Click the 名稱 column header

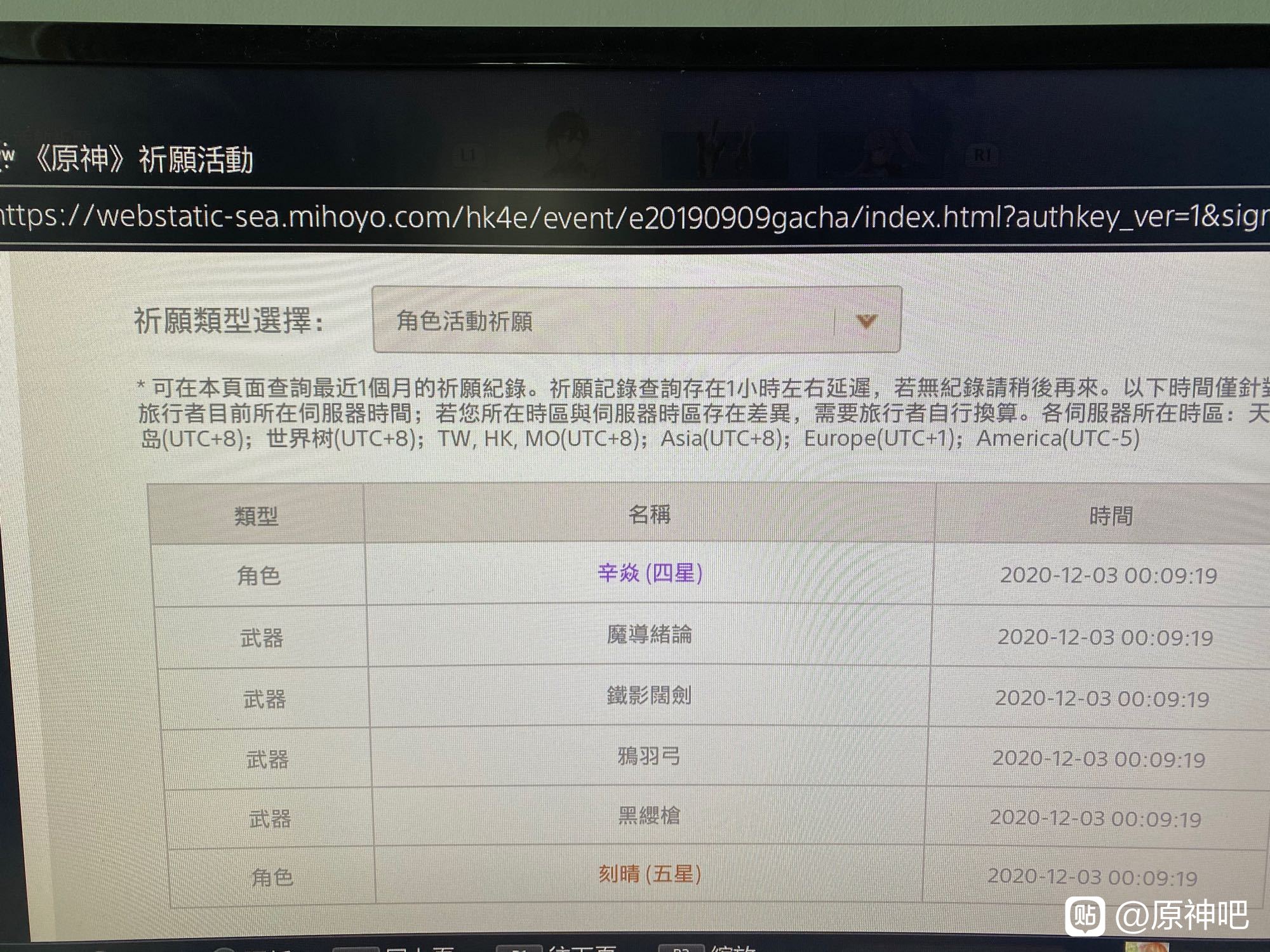click(x=649, y=514)
